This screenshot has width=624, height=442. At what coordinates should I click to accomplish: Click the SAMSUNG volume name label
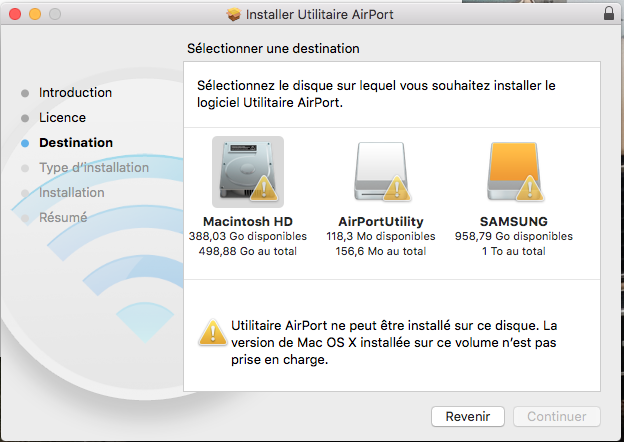(x=514, y=222)
